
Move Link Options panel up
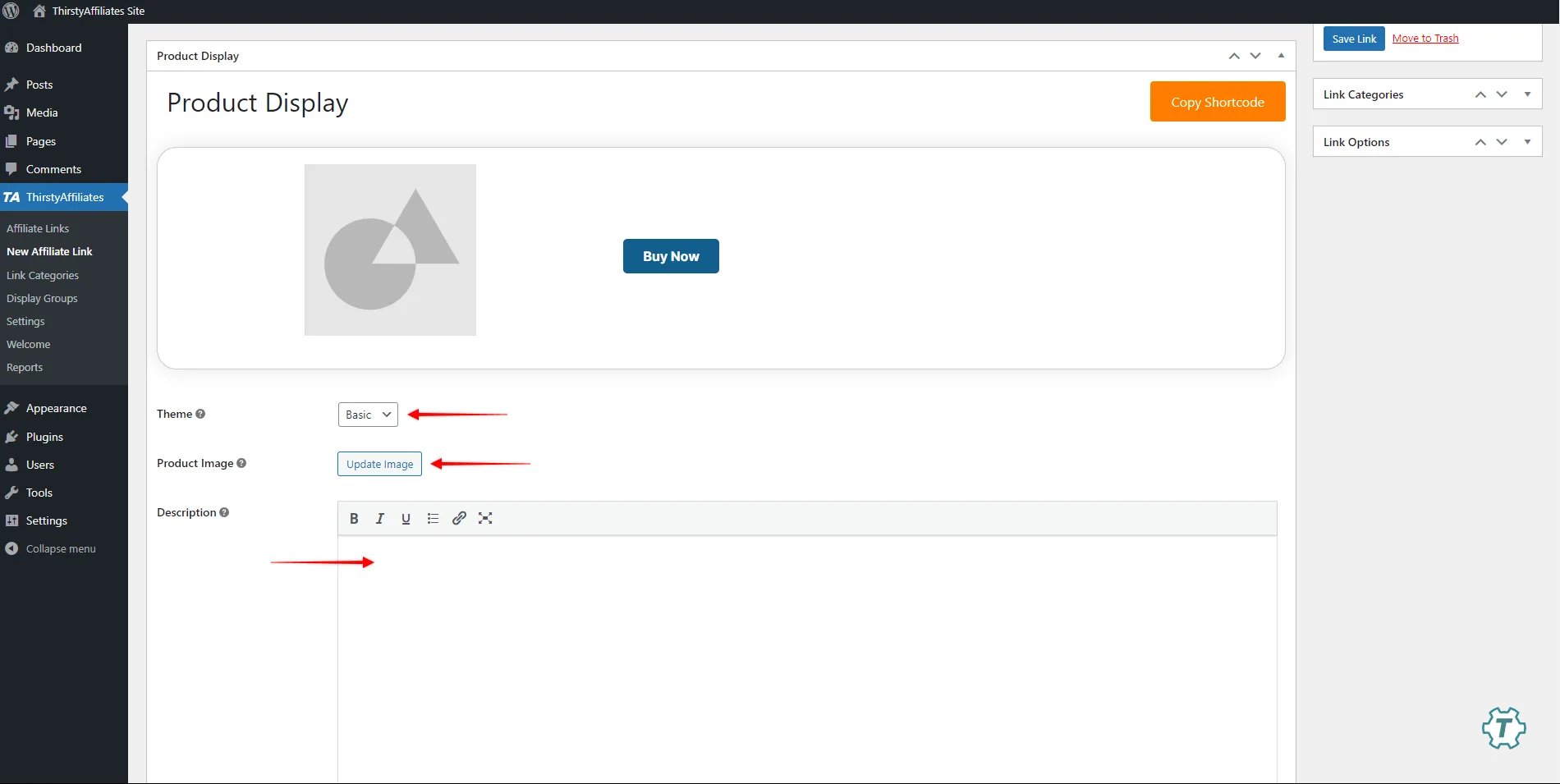pos(1480,142)
